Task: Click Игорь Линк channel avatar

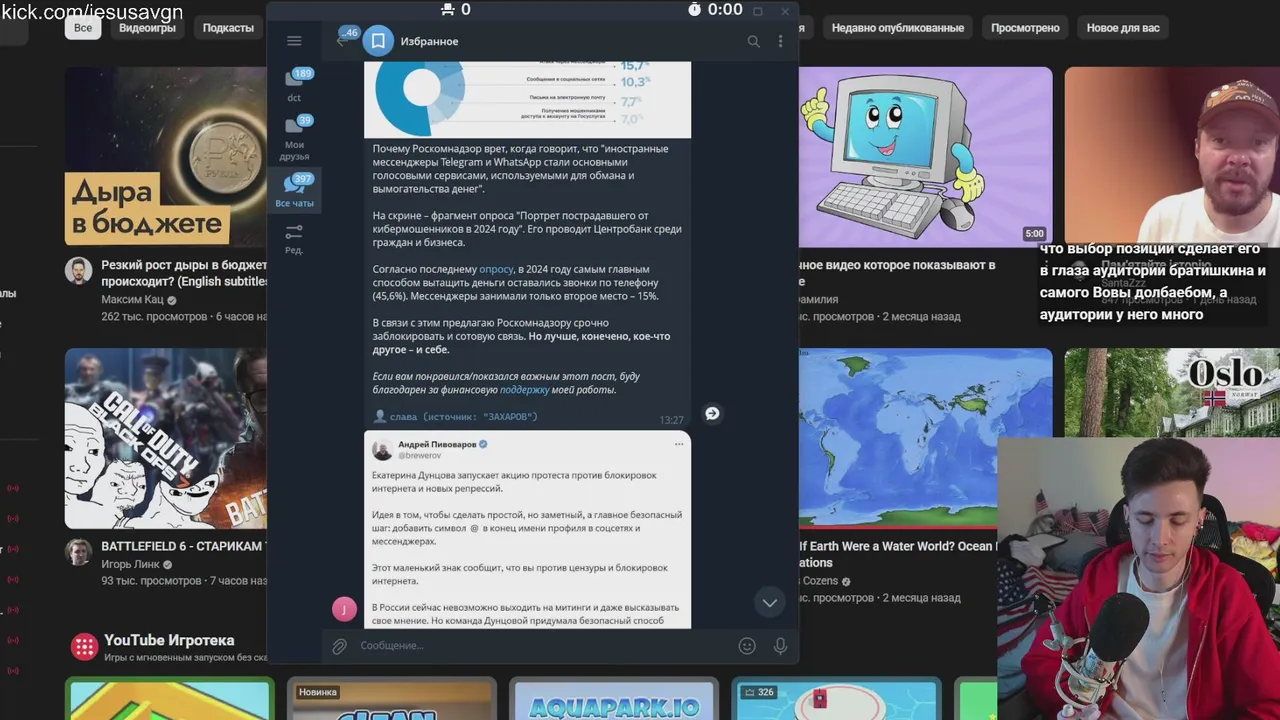Action: click(79, 552)
